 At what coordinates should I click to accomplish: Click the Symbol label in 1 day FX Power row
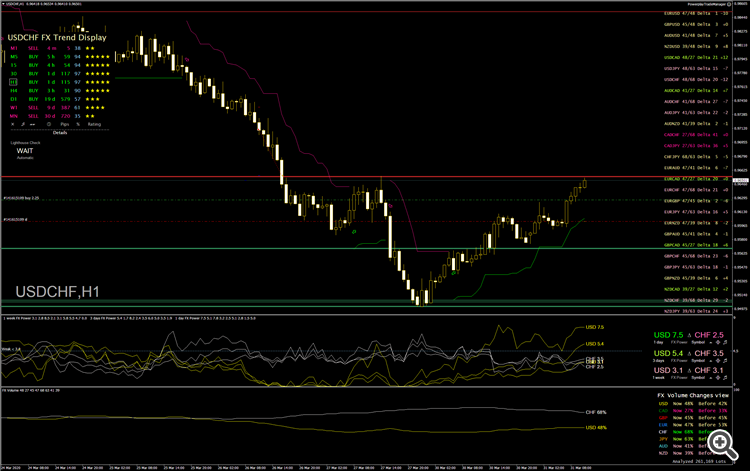(x=698, y=342)
